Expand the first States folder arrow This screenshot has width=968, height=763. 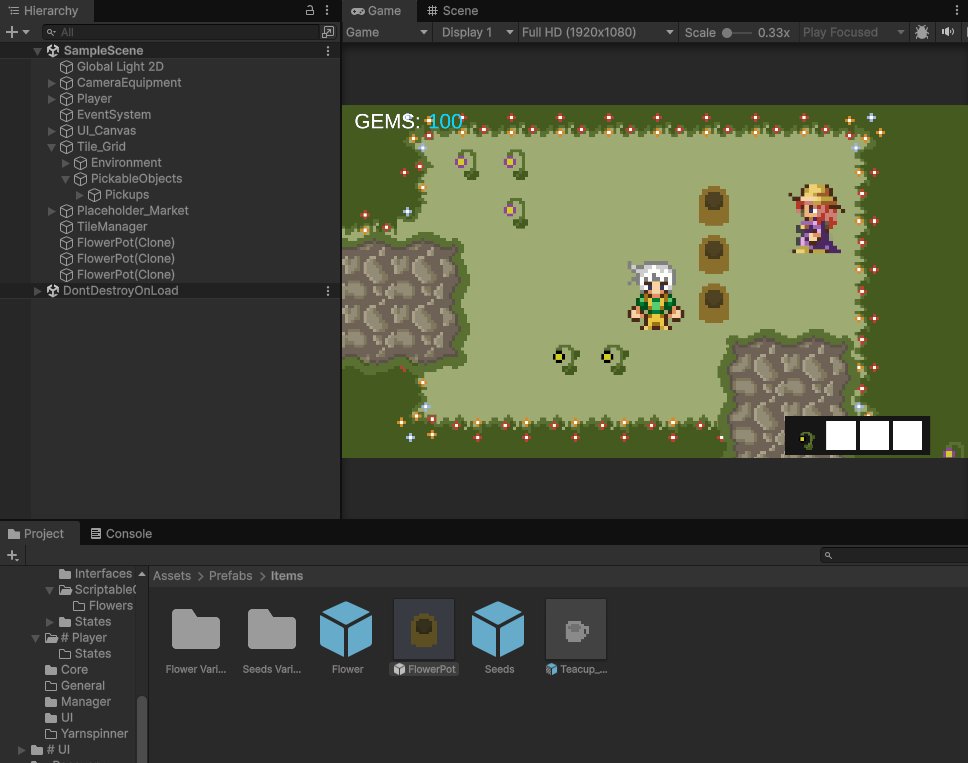pyautogui.click(x=49, y=622)
